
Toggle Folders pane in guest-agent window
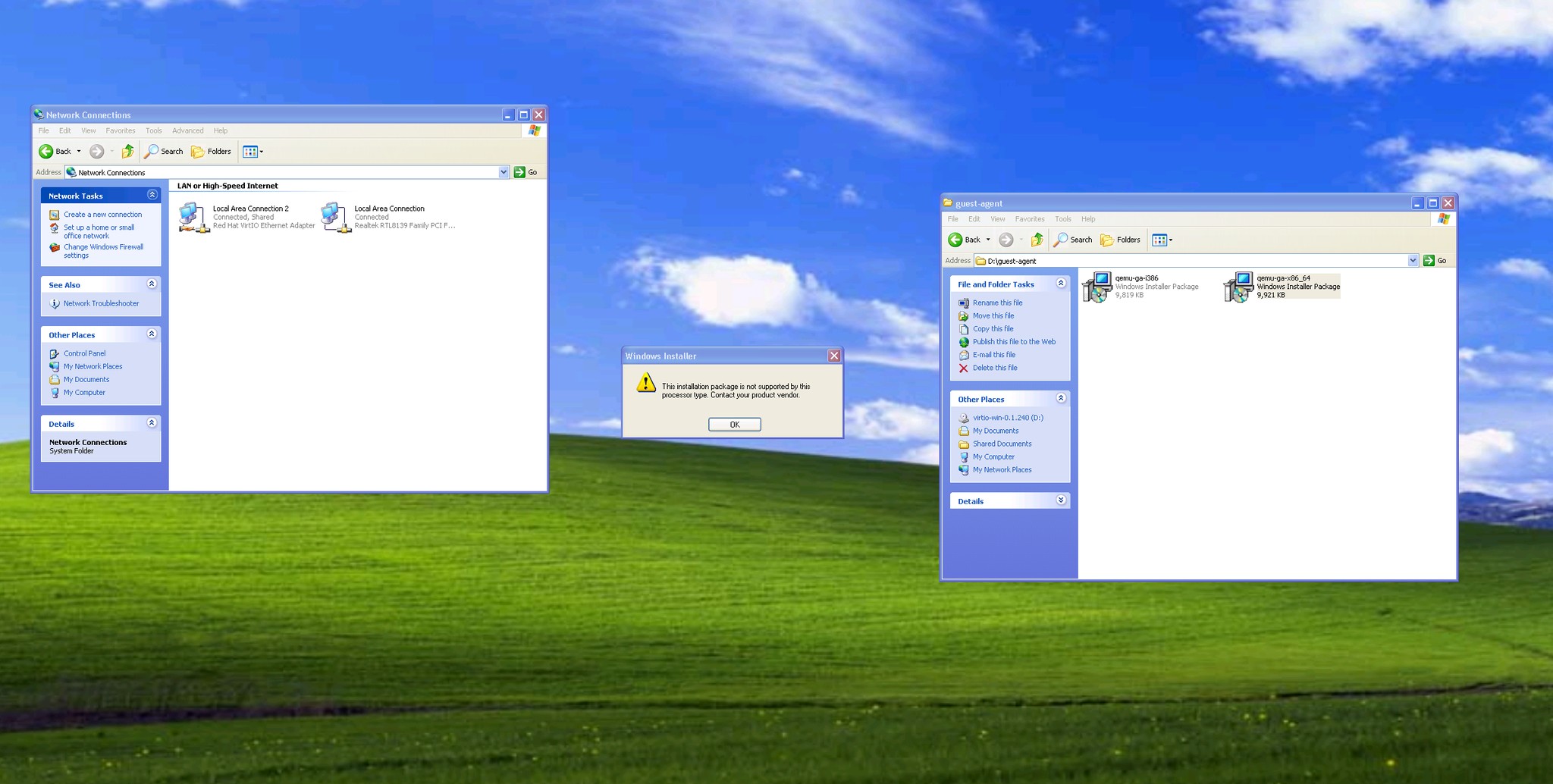1121,240
